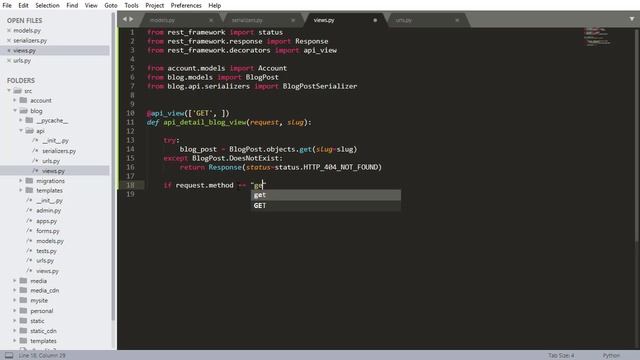
Task: Expand the mysite folder
Action: [x=15, y=300]
